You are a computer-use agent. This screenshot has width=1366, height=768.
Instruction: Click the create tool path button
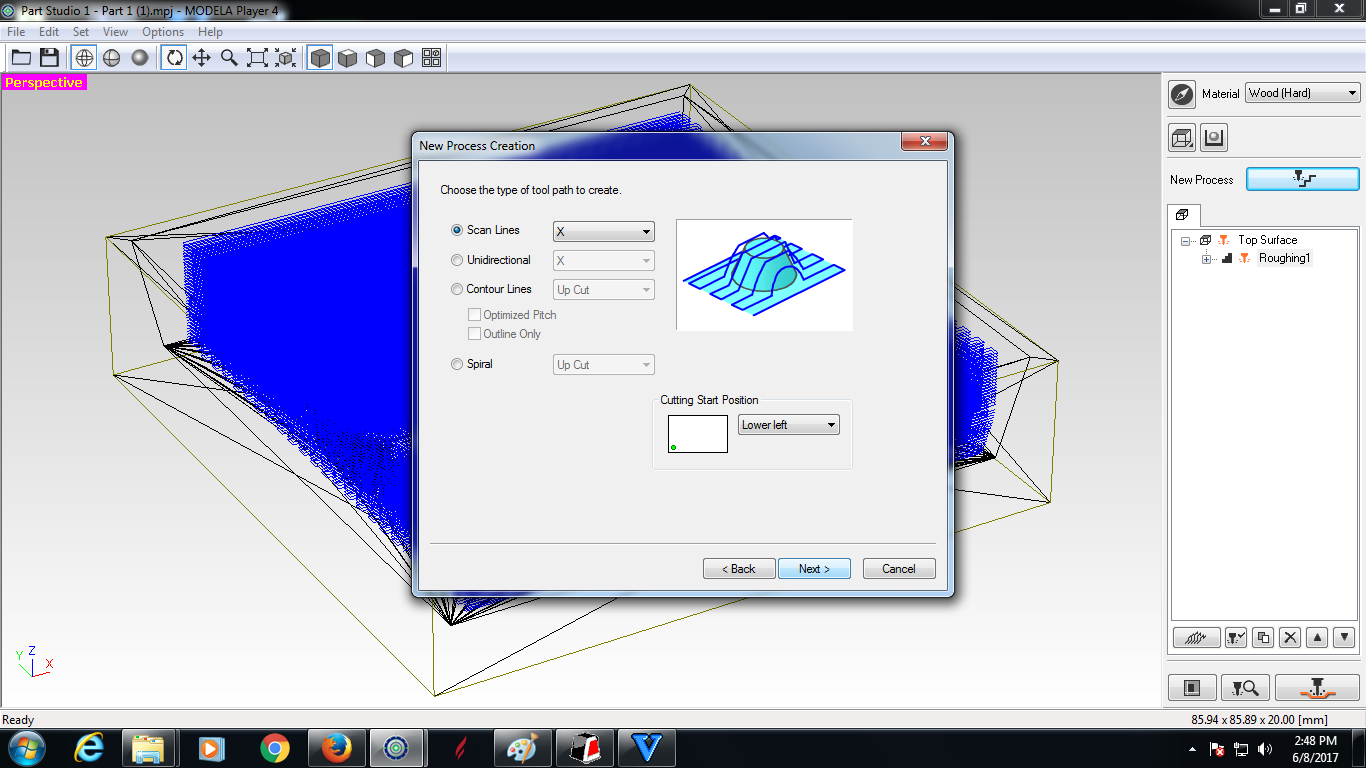[1196, 637]
